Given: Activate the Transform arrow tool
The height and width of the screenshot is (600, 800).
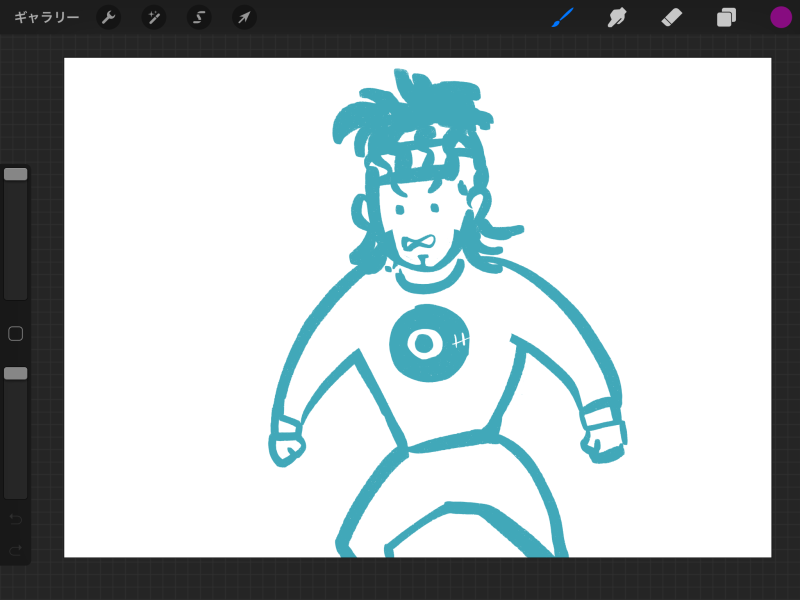Looking at the screenshot, I should [244, 17].
